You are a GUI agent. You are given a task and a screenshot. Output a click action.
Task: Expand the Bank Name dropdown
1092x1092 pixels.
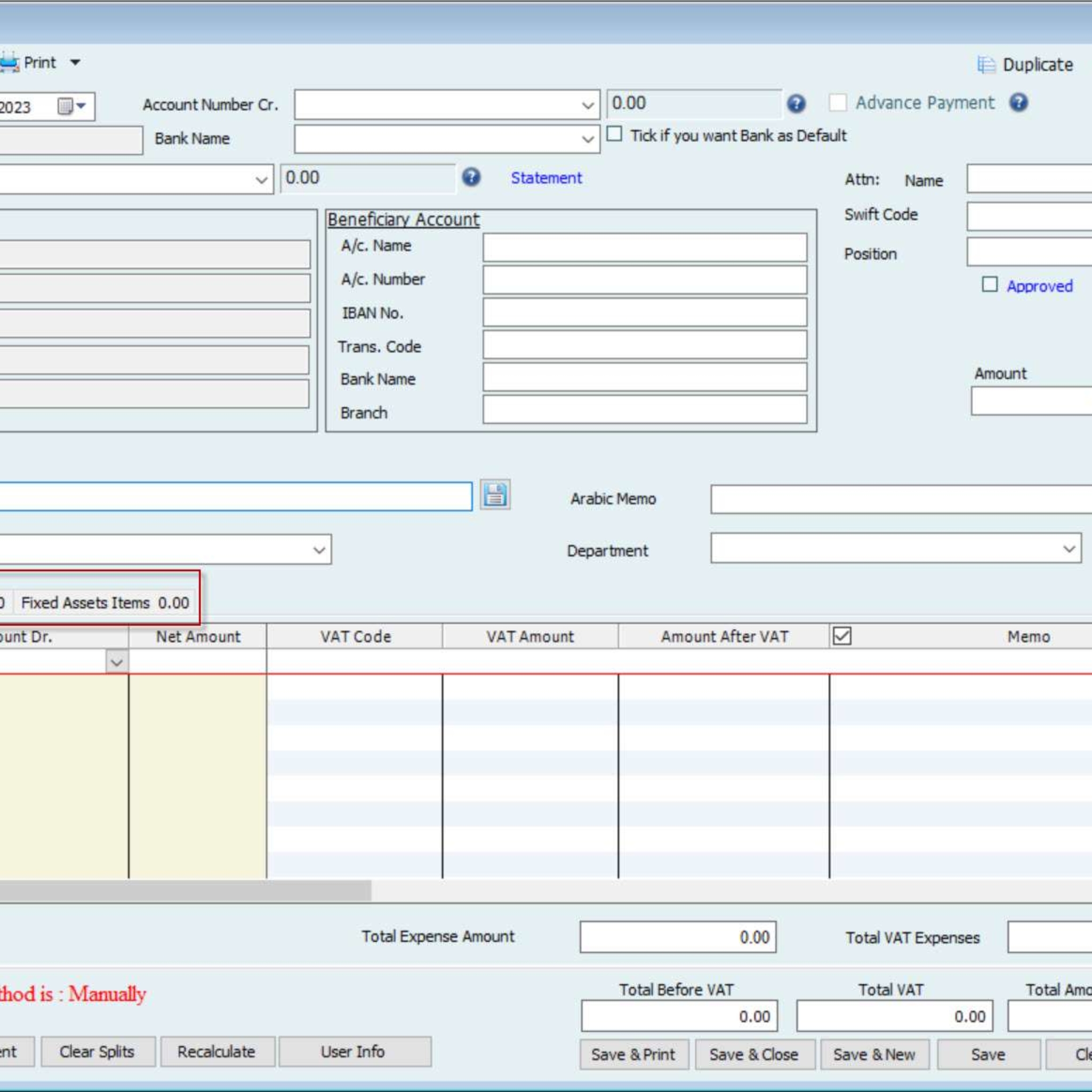588,140
